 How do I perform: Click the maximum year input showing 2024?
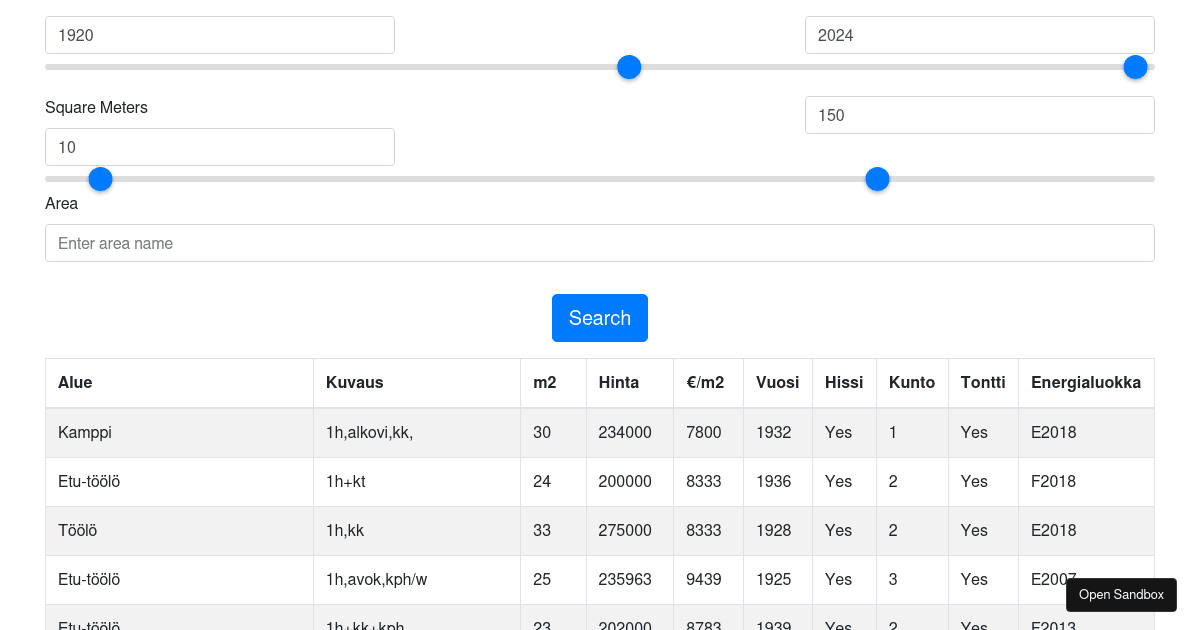click(x=979, y=34)
